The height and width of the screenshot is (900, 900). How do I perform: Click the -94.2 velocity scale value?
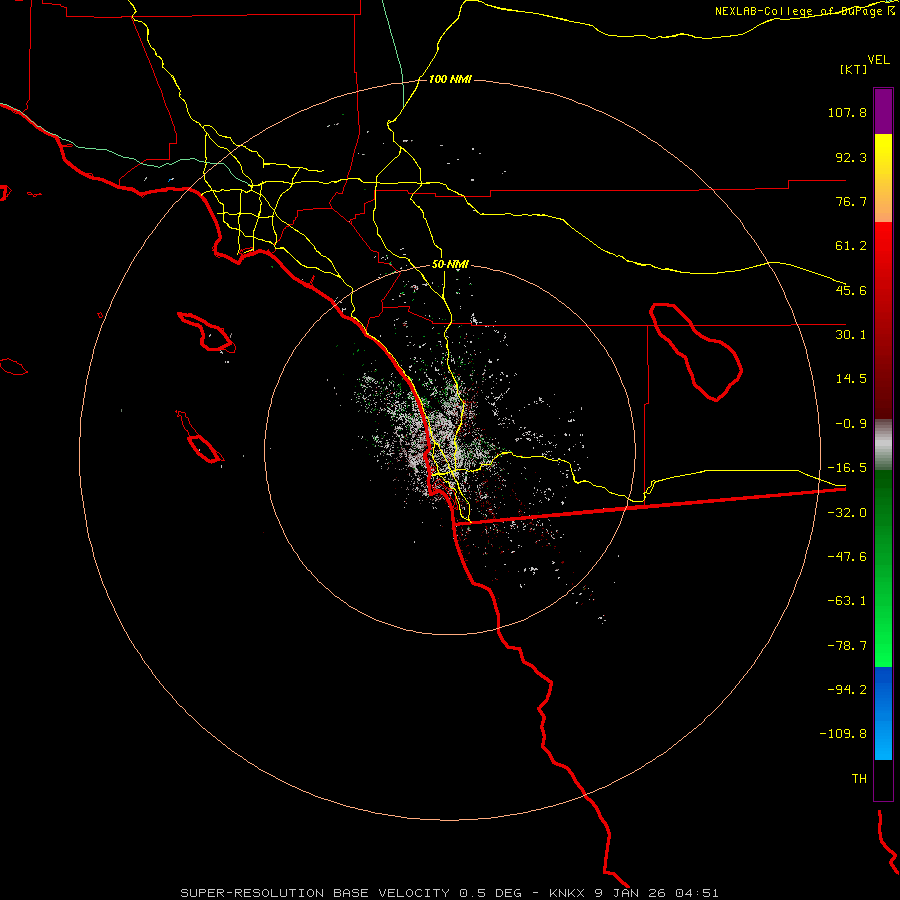[847, 690]
